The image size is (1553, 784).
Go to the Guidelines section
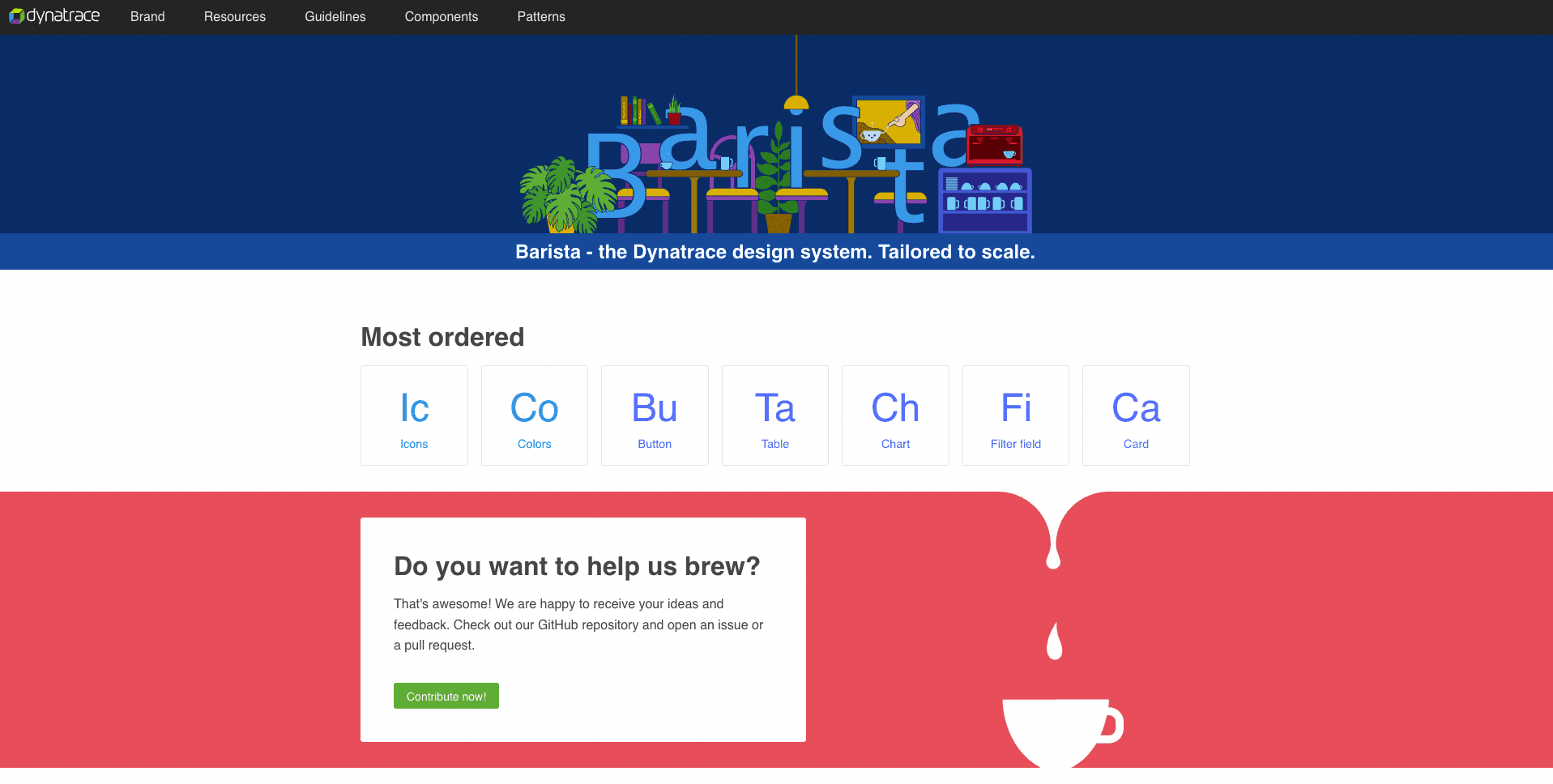pyautogui.click(x=335, y=16)
